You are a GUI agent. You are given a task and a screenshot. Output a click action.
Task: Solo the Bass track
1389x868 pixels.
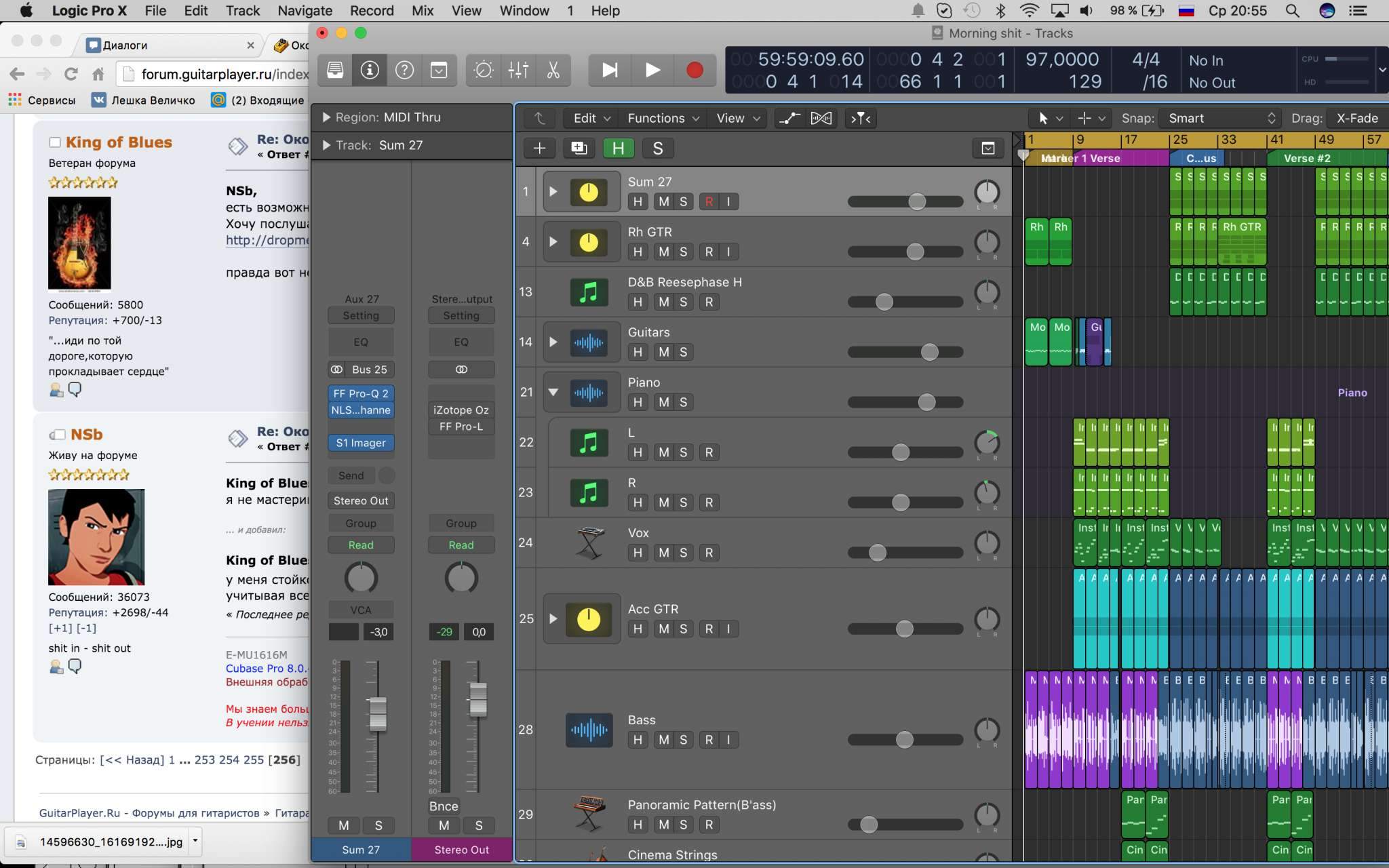(683, 740)
